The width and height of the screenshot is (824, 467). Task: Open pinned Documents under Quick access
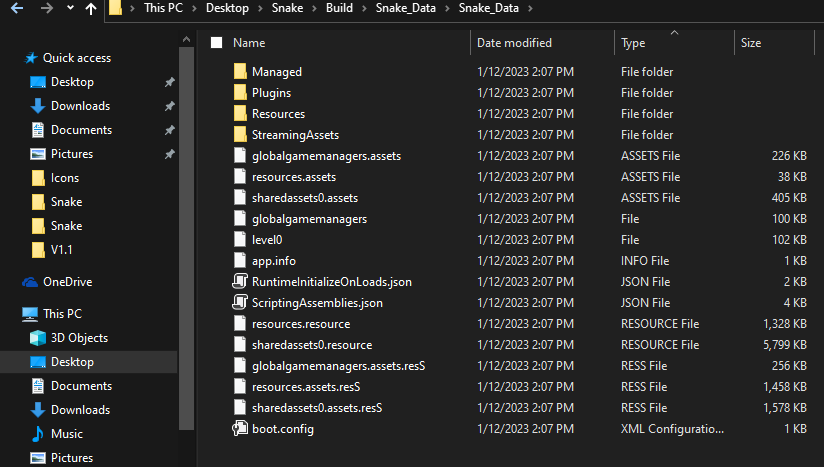[x=81, y=130]
